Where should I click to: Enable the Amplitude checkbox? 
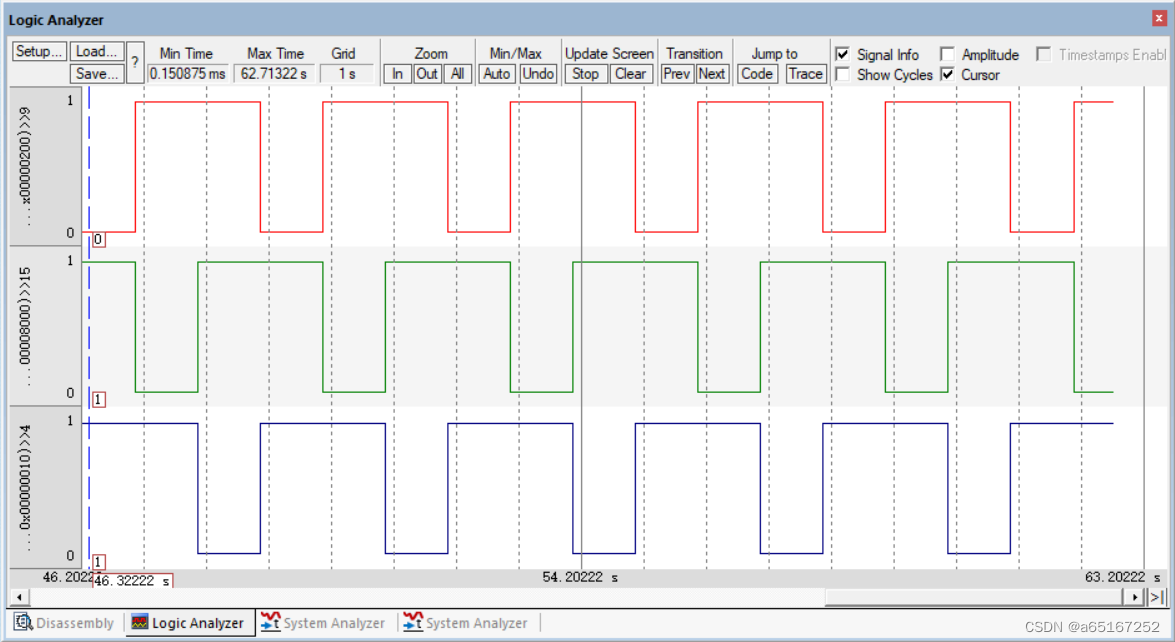[948, 54]
